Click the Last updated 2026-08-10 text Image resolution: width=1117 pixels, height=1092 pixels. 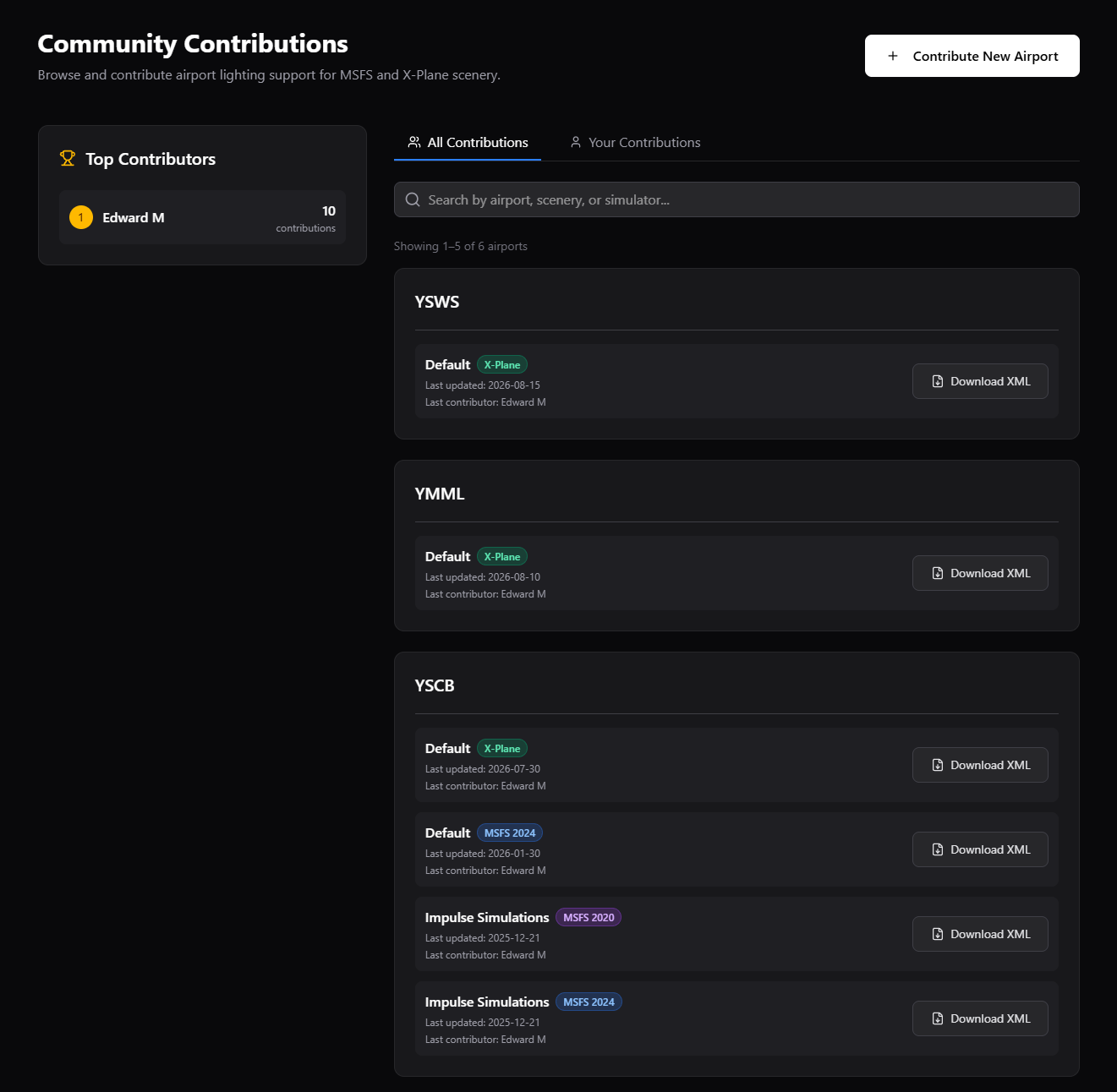click(483, 576)
